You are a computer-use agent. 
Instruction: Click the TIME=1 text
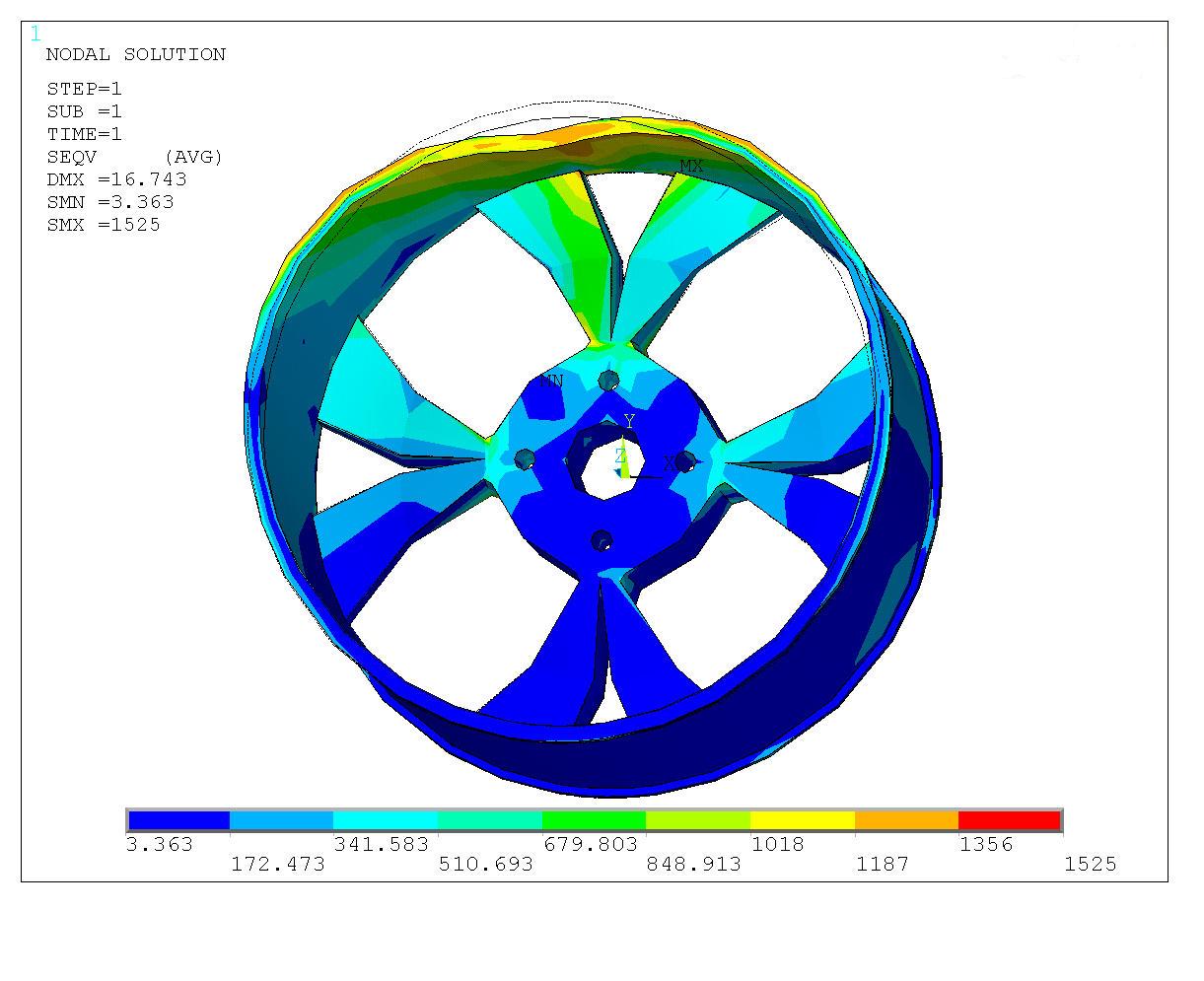[85, 134]
